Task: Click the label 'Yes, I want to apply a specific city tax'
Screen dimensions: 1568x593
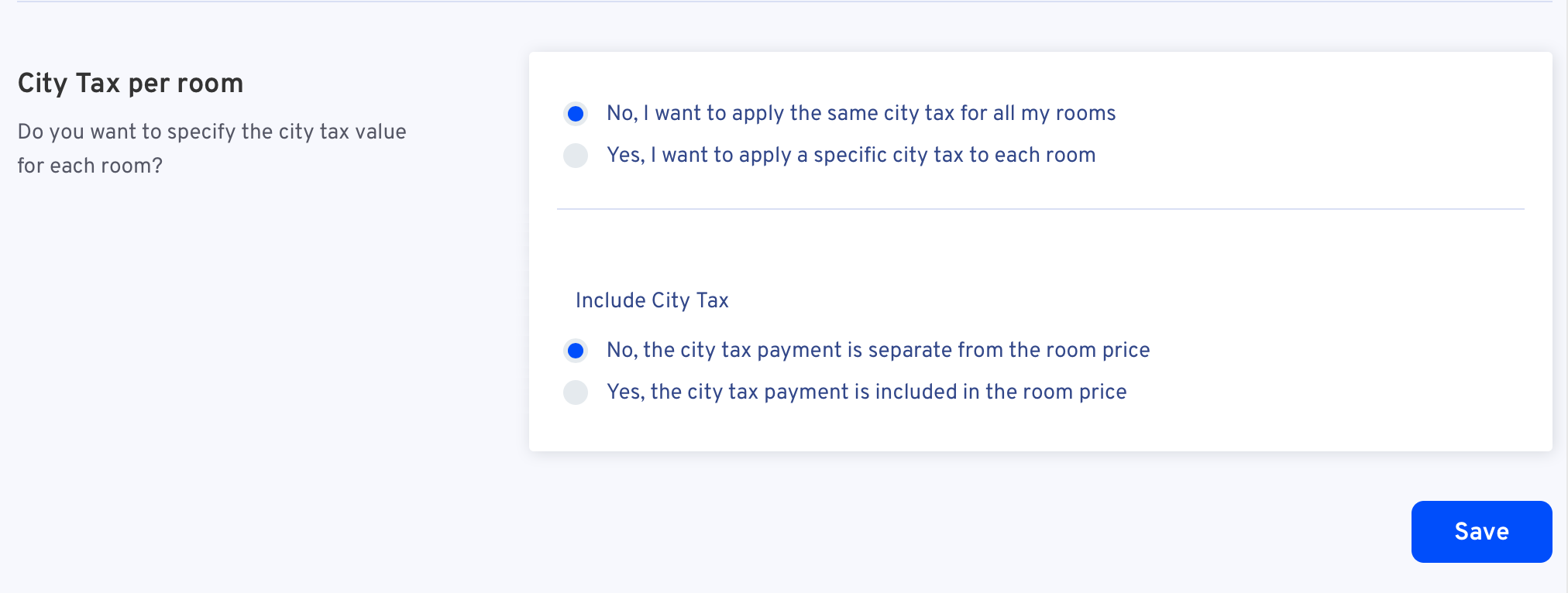Action: [851, 156]
